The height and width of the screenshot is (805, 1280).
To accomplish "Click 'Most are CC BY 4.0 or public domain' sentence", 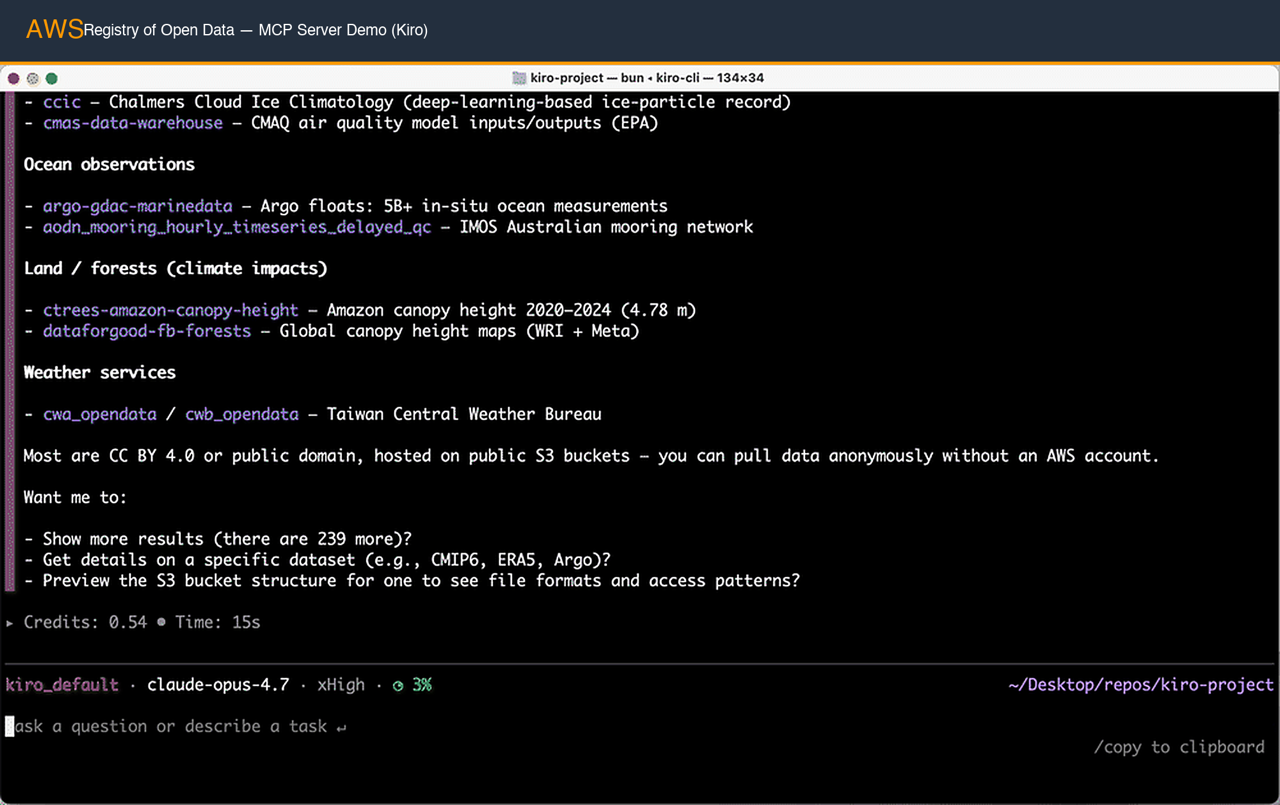I will tap(592, 456).
